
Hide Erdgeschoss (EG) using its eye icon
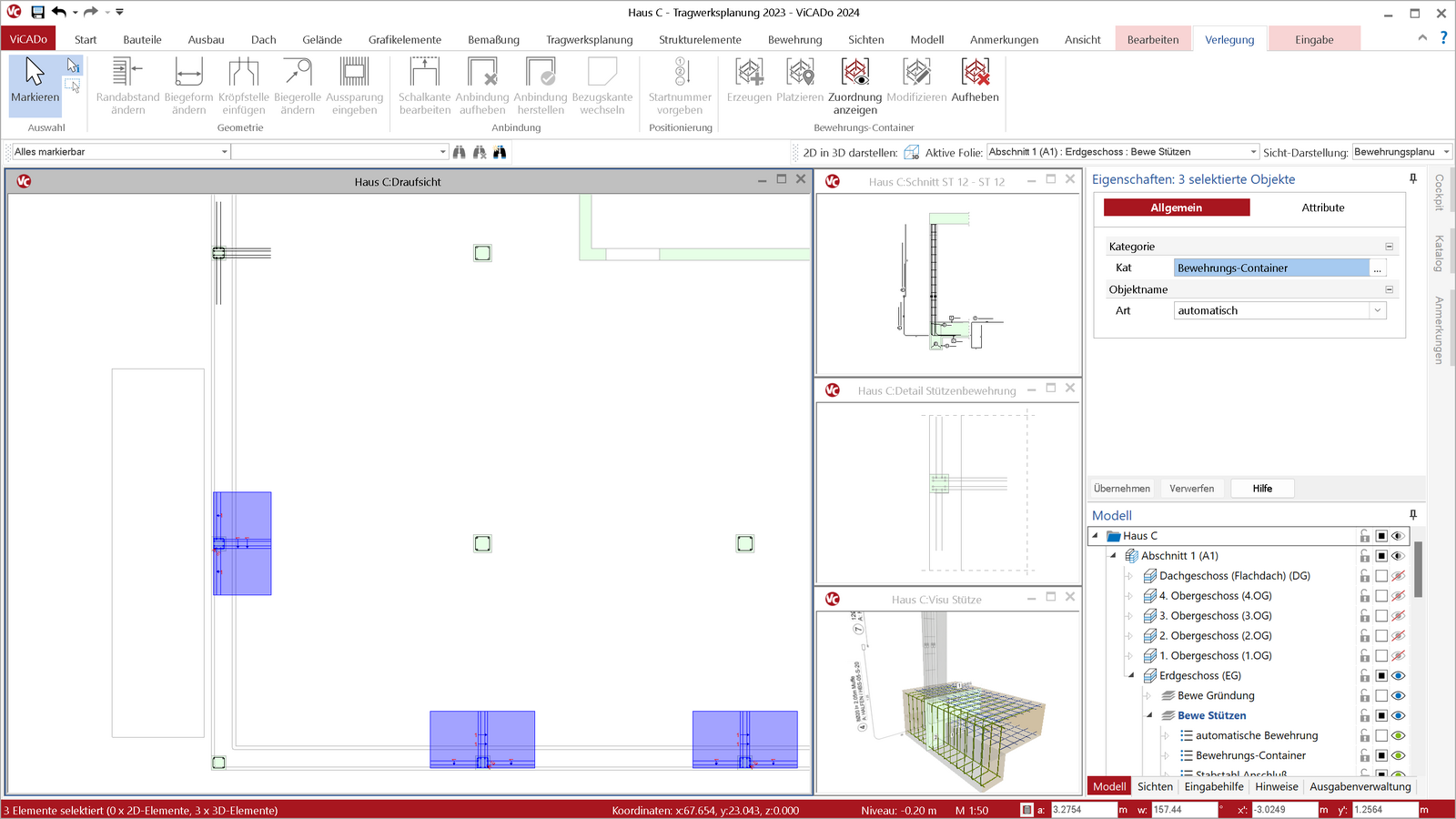click(1399, 676)
